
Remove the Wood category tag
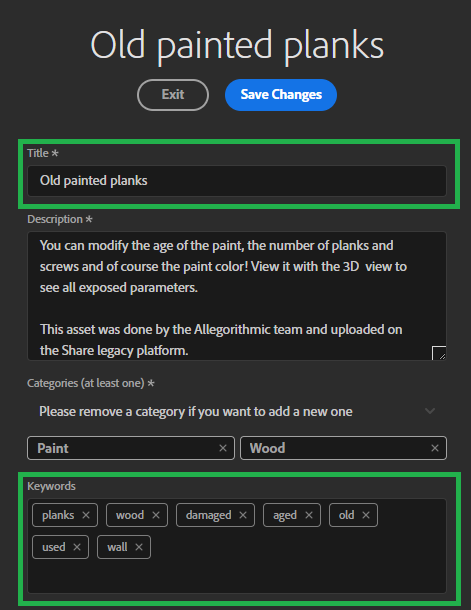click(x=435, y=448)
